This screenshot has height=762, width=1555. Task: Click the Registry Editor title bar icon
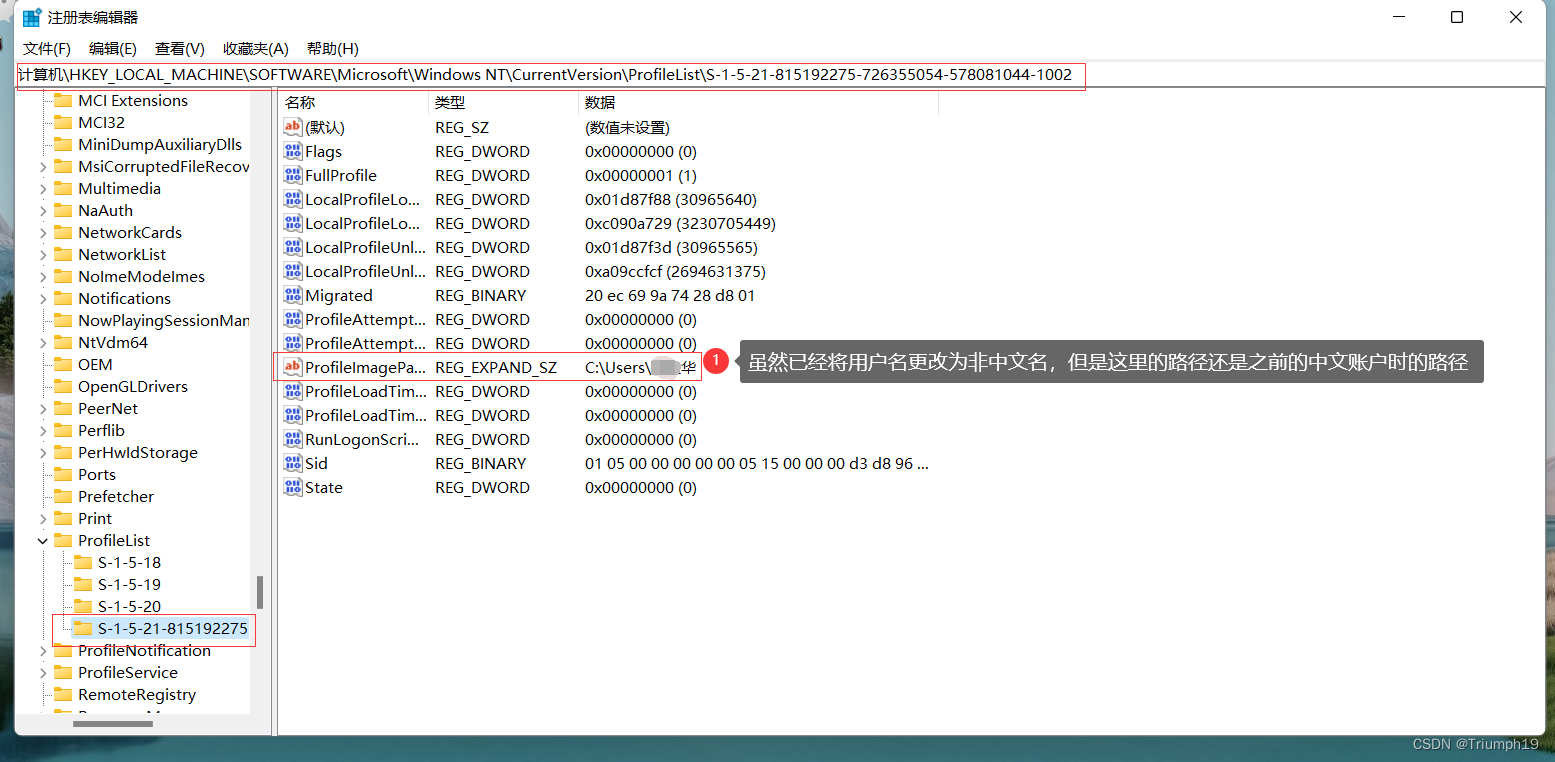coord(29,16)
